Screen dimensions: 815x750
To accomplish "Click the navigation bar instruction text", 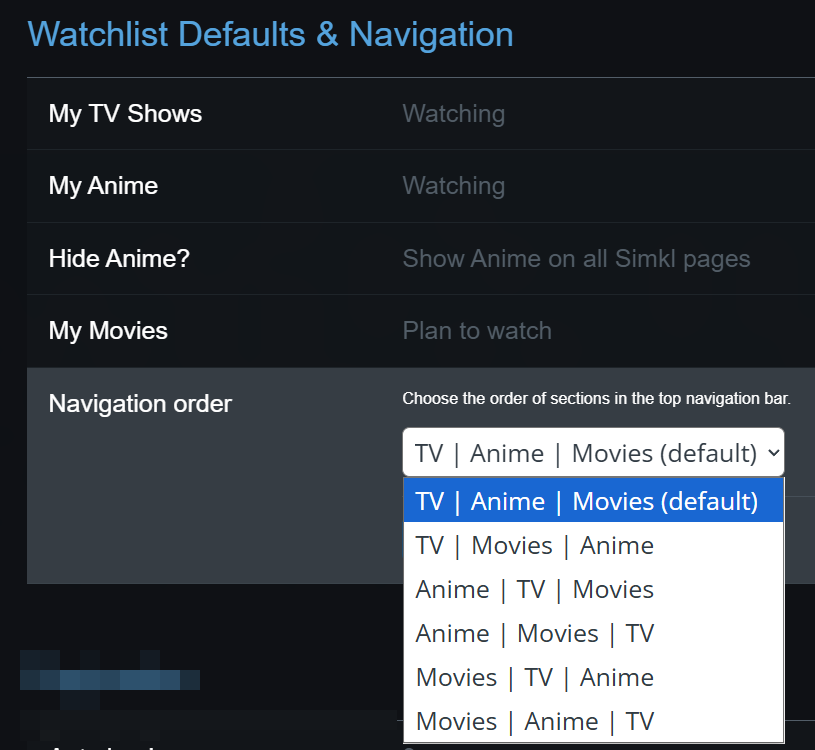I will [x=595, y=398].
